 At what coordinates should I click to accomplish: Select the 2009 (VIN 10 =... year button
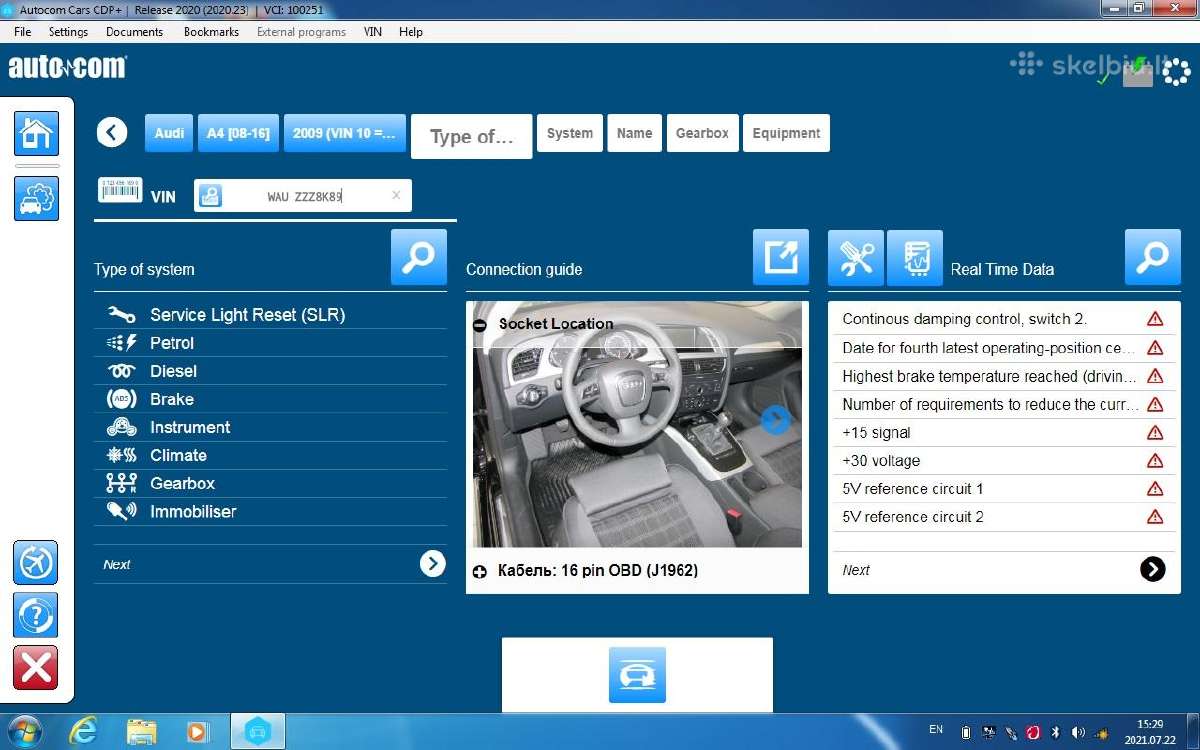[x=345, y=133]
